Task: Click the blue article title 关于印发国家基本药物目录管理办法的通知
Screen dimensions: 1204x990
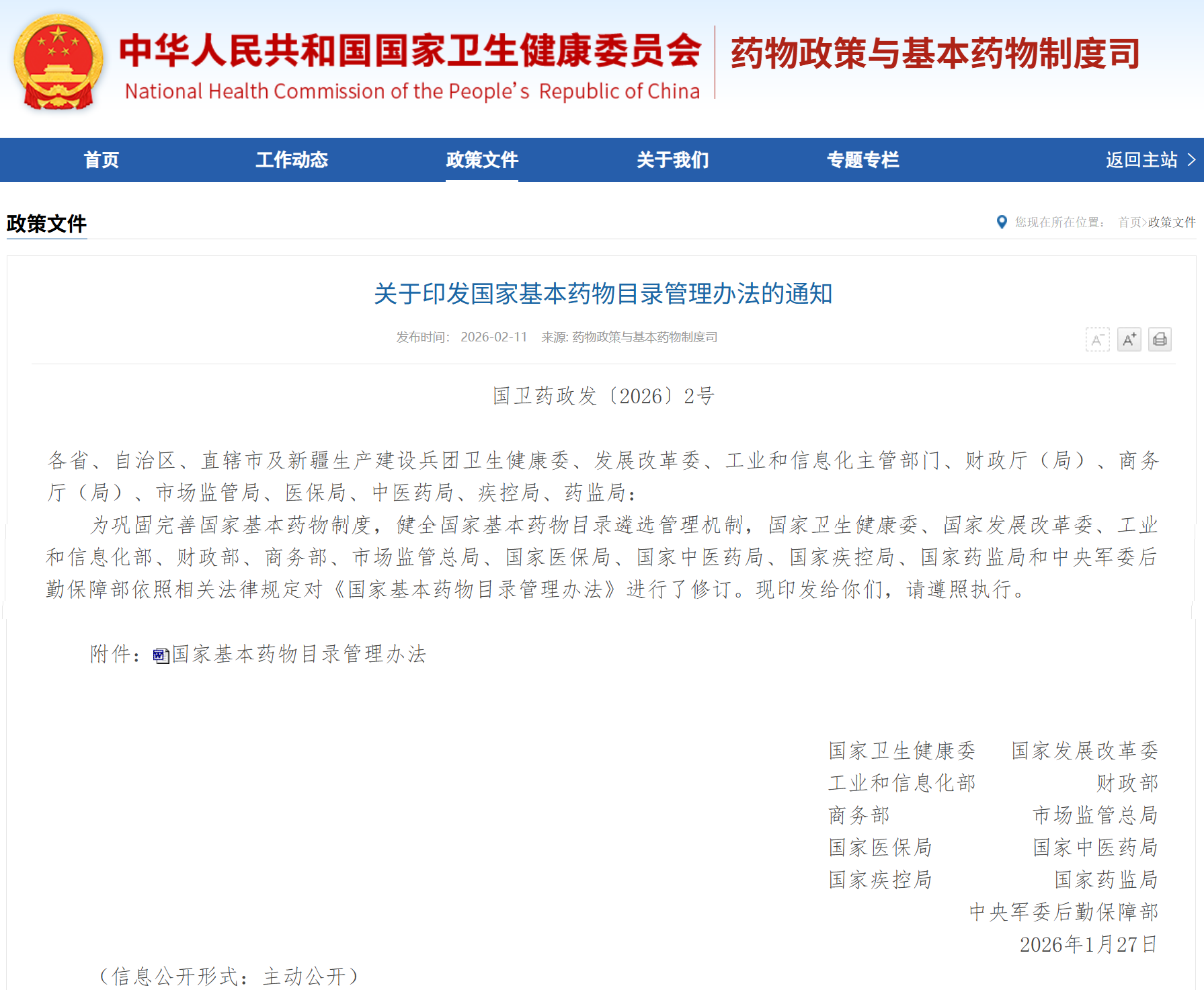Action: (603, 294)
